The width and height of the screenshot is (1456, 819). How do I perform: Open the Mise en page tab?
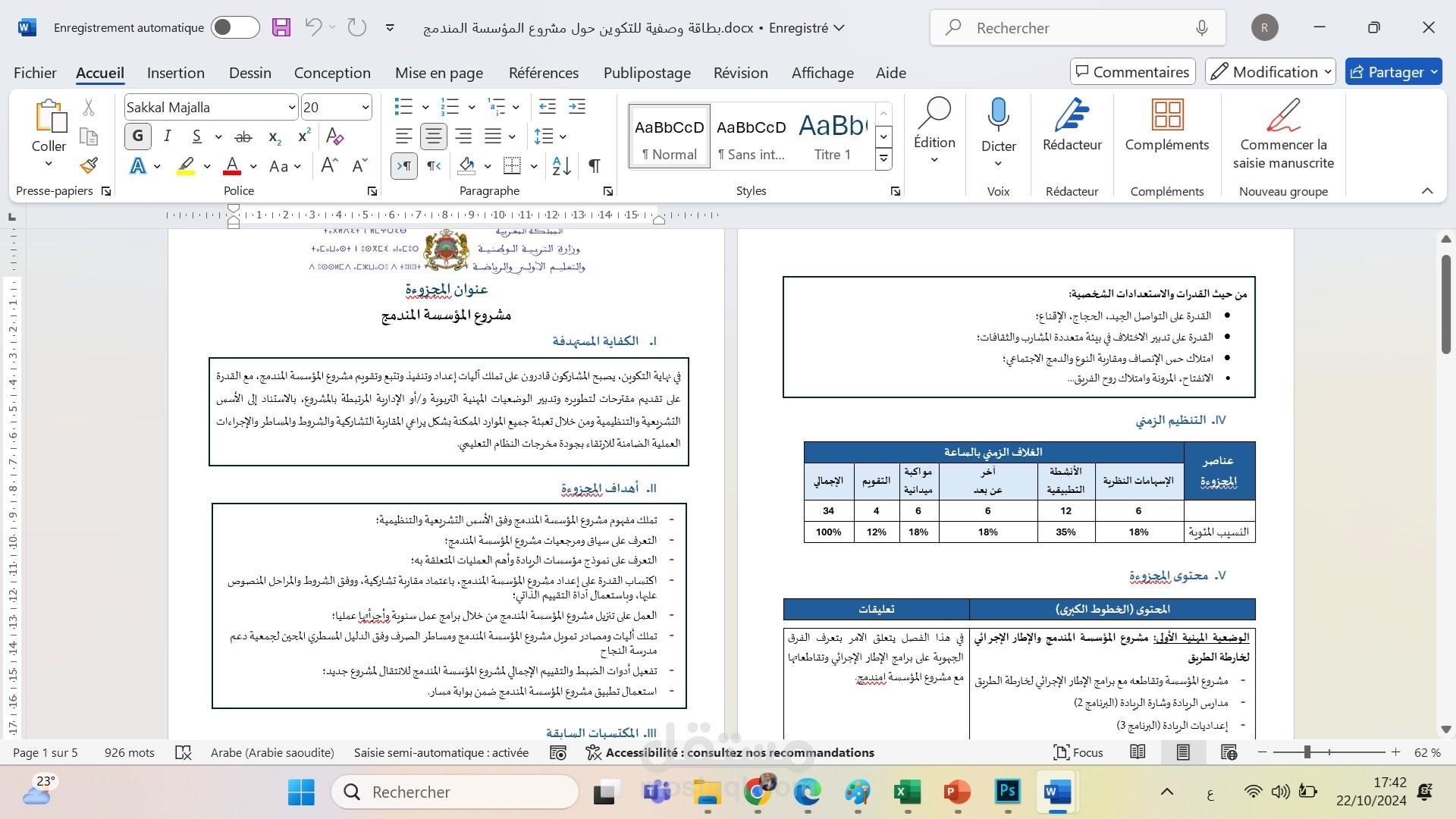coord(438,73)
